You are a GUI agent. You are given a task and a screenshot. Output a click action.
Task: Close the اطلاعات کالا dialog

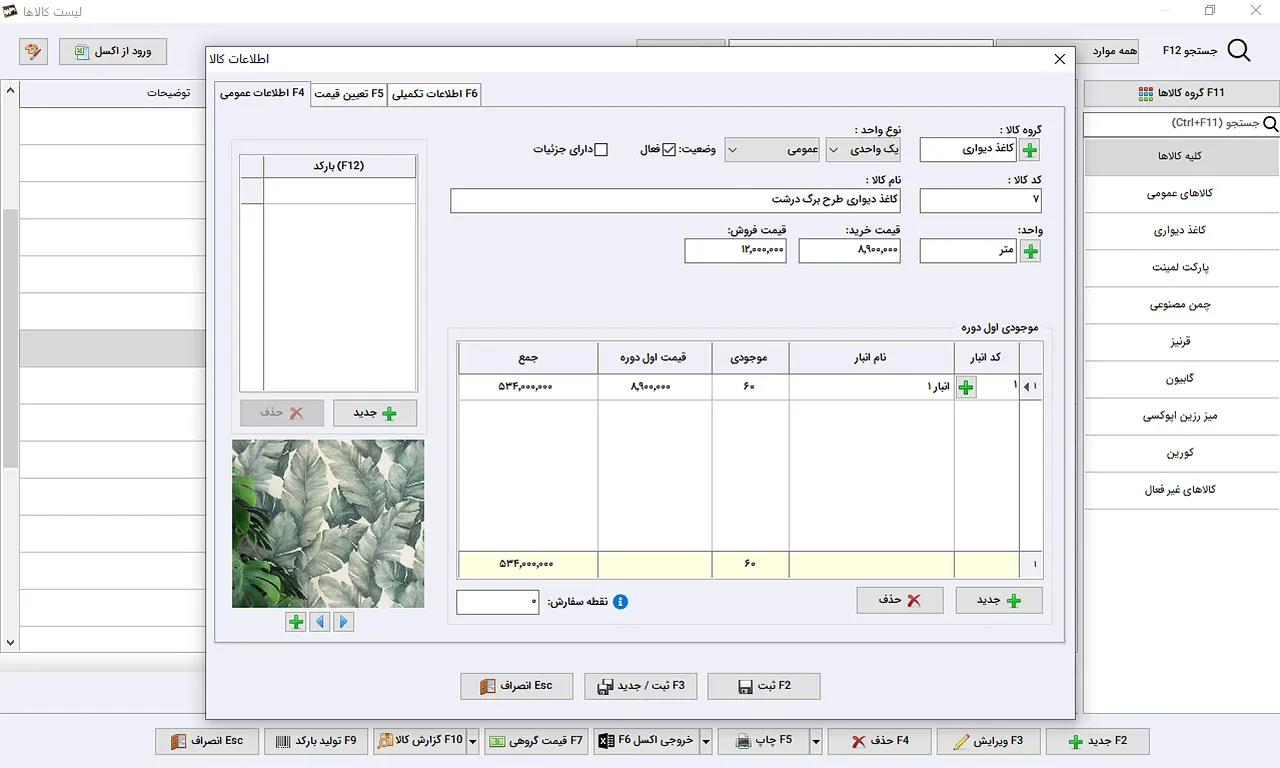(x=1060, y=59)
